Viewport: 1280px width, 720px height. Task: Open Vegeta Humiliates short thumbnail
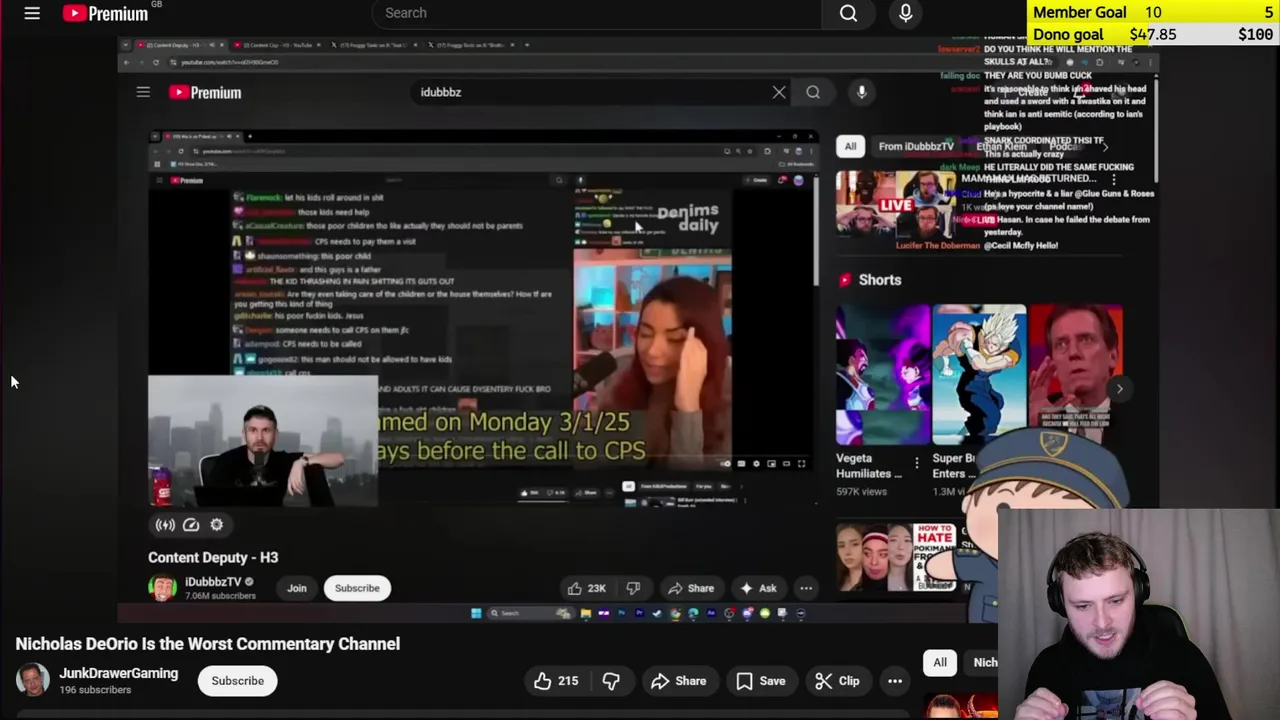[x=882, y=375]
